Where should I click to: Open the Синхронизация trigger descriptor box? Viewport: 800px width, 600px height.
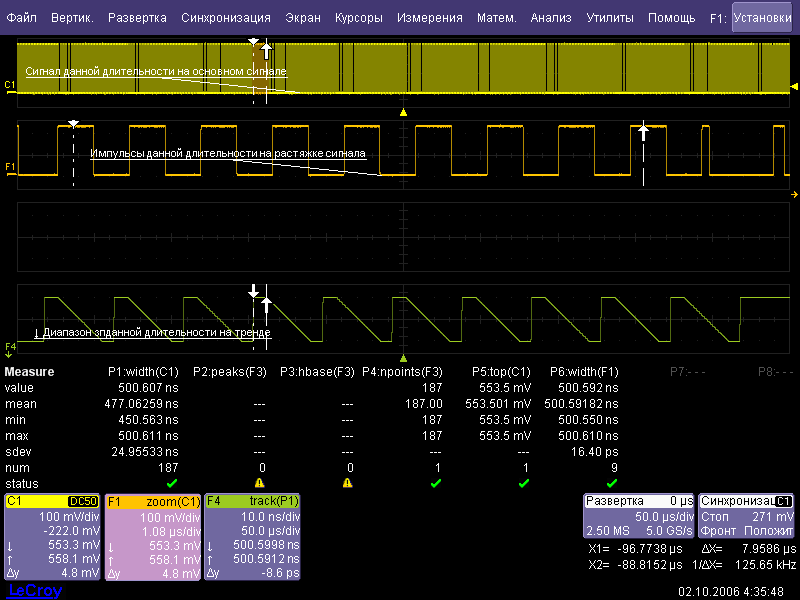click(746, 500)
